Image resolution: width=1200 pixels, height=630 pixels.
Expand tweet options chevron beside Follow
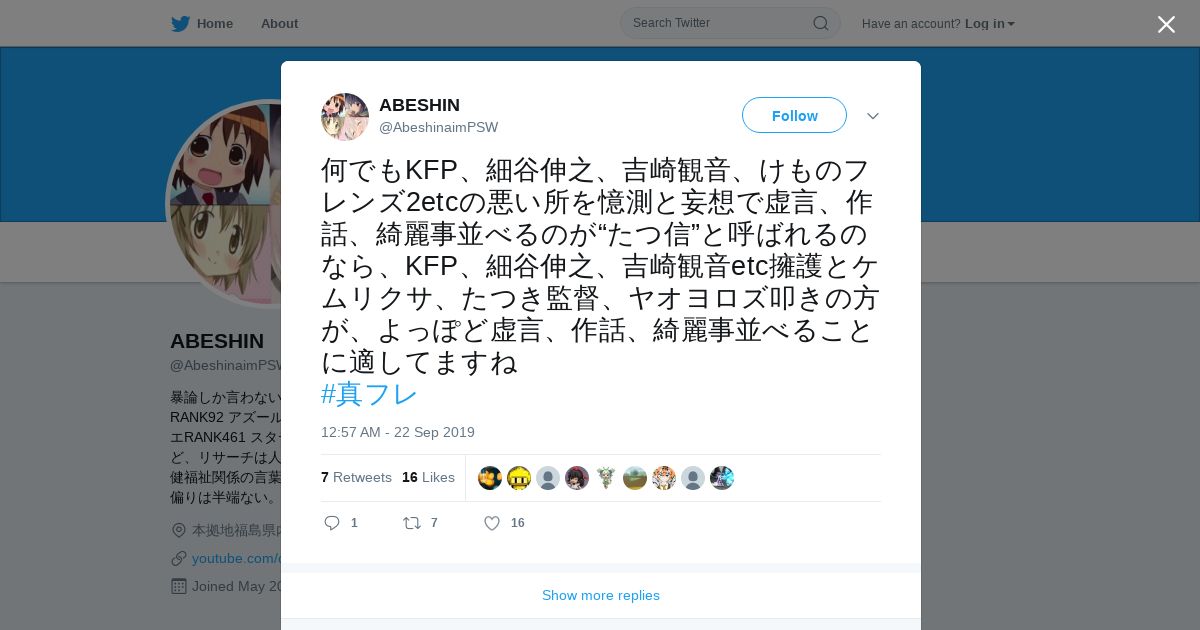pyautogui.click(x=873, y=116)
